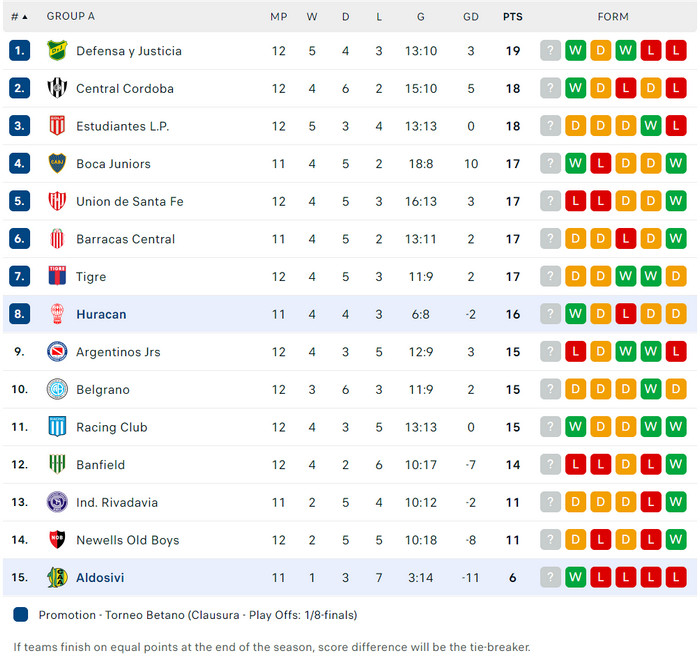Sort table by the # rank column

coord(19,17)
